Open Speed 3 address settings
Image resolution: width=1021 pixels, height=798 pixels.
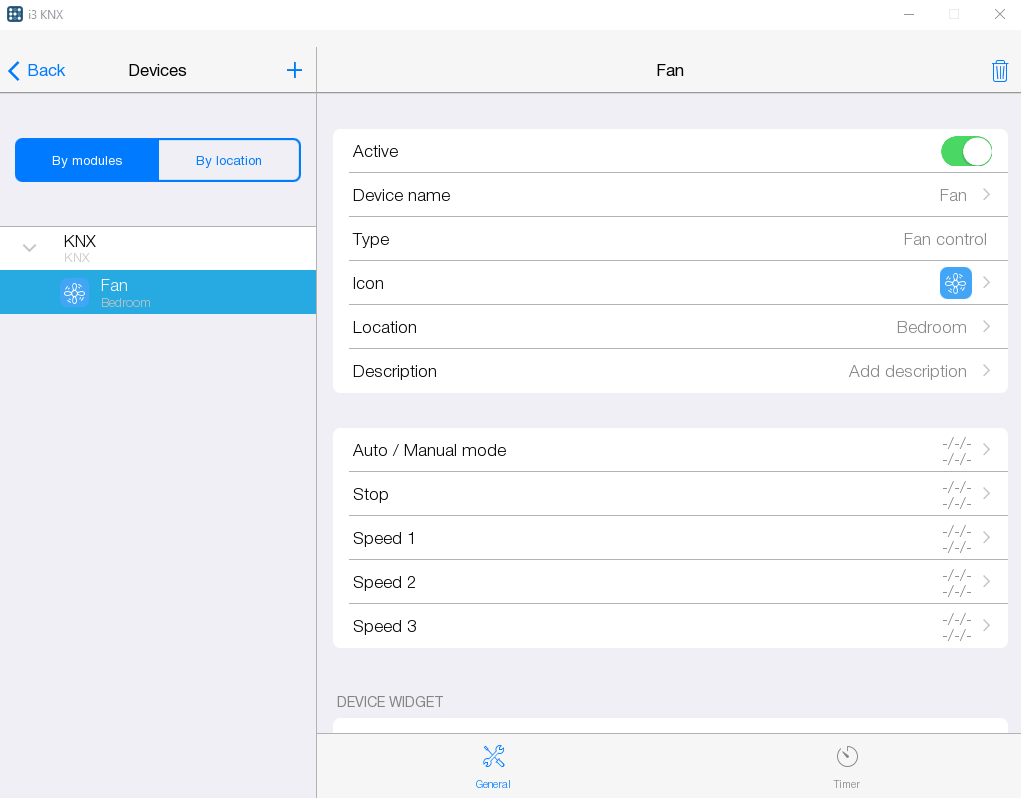pos(670,626)
